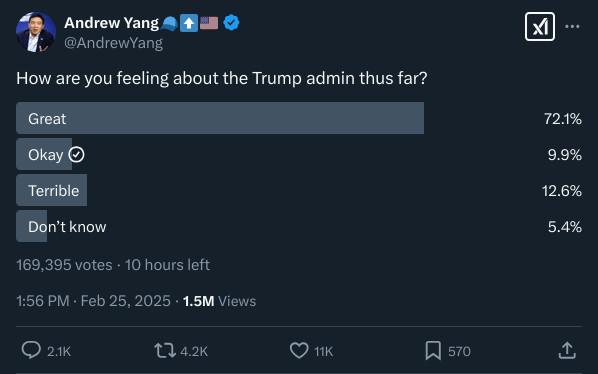The width and height of the screenshot is (598, 374).
Task: Like the post with the heart icon
Action: (299, 350)
